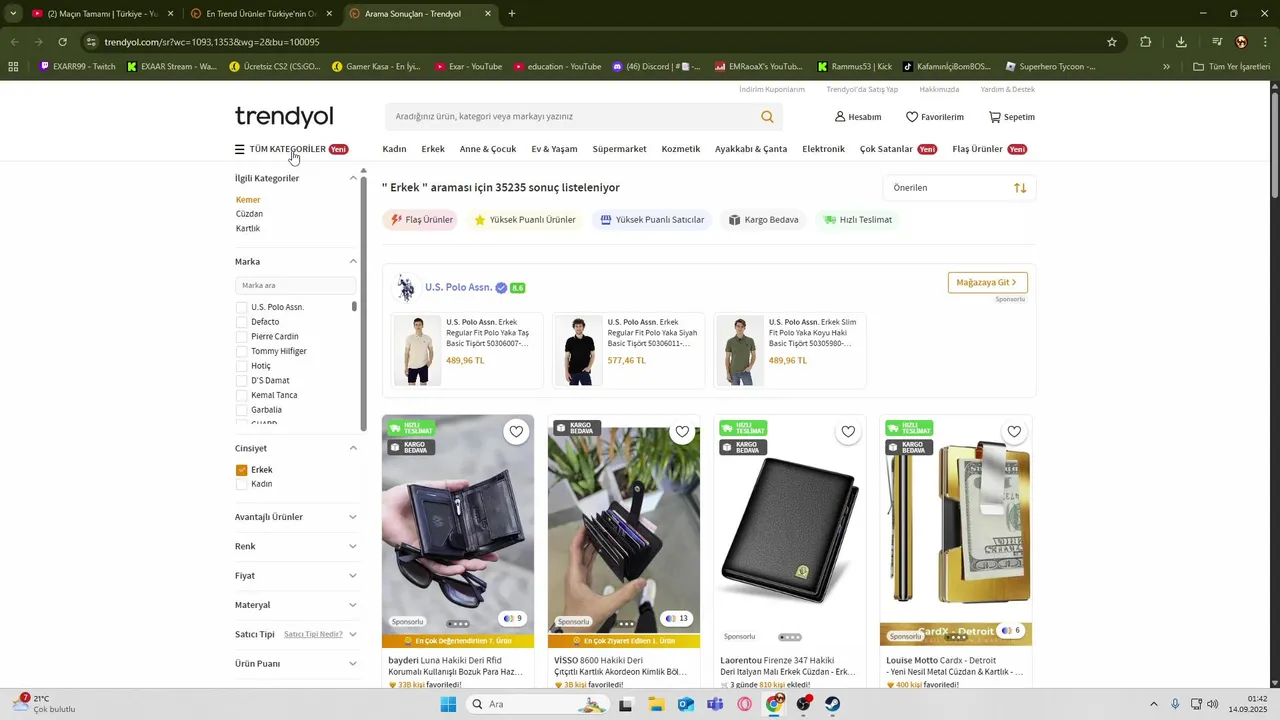This screenshot has width=1280, height=720.
Task: Open TÜM KATEGORİLER hamburger menu
Action: pos(240,149)
